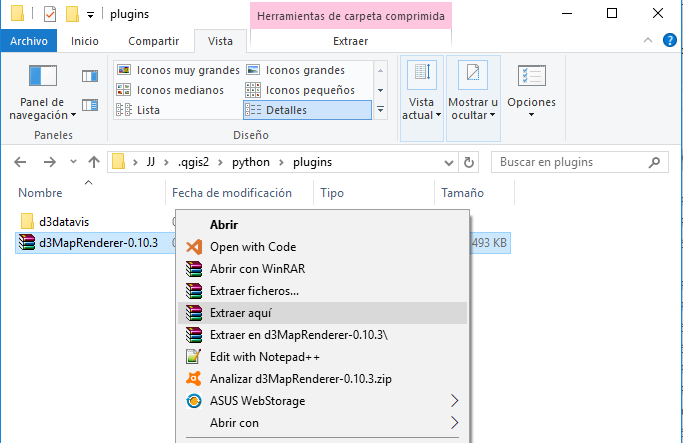Image resolution: width=683 pixels, height=443 pixels.
Task: Choose Analizar d3MapRenderer-0.10.3.zip
Action: 322,379
